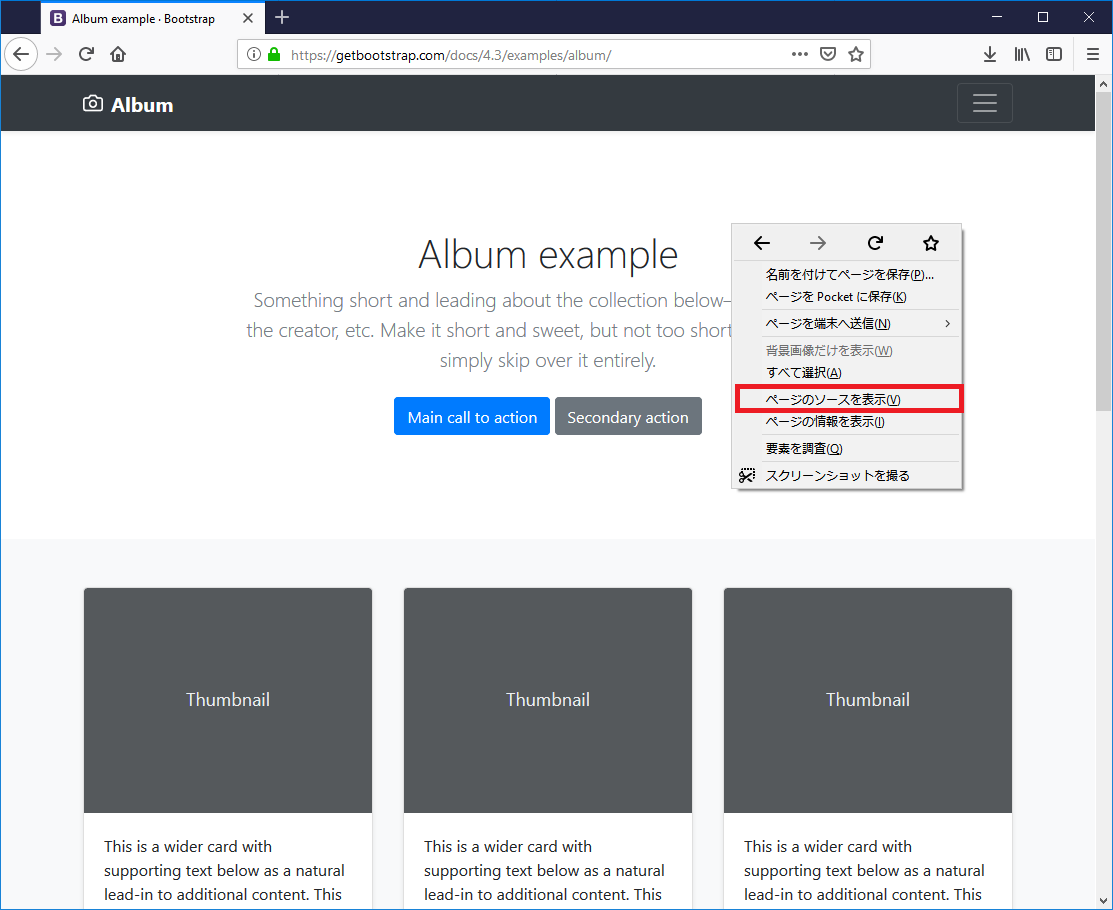Toggle the browser sidebar
1113x910 pixels.
(1053, 54)
